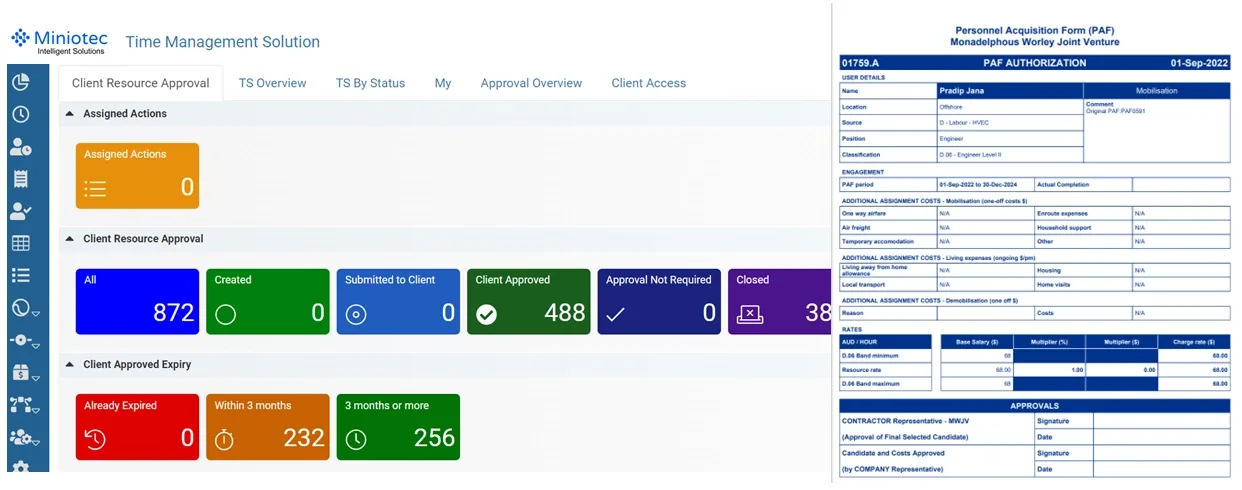
Task: Click the PAF AUTHORIZATION header in the form
Action: [1035, 63]
